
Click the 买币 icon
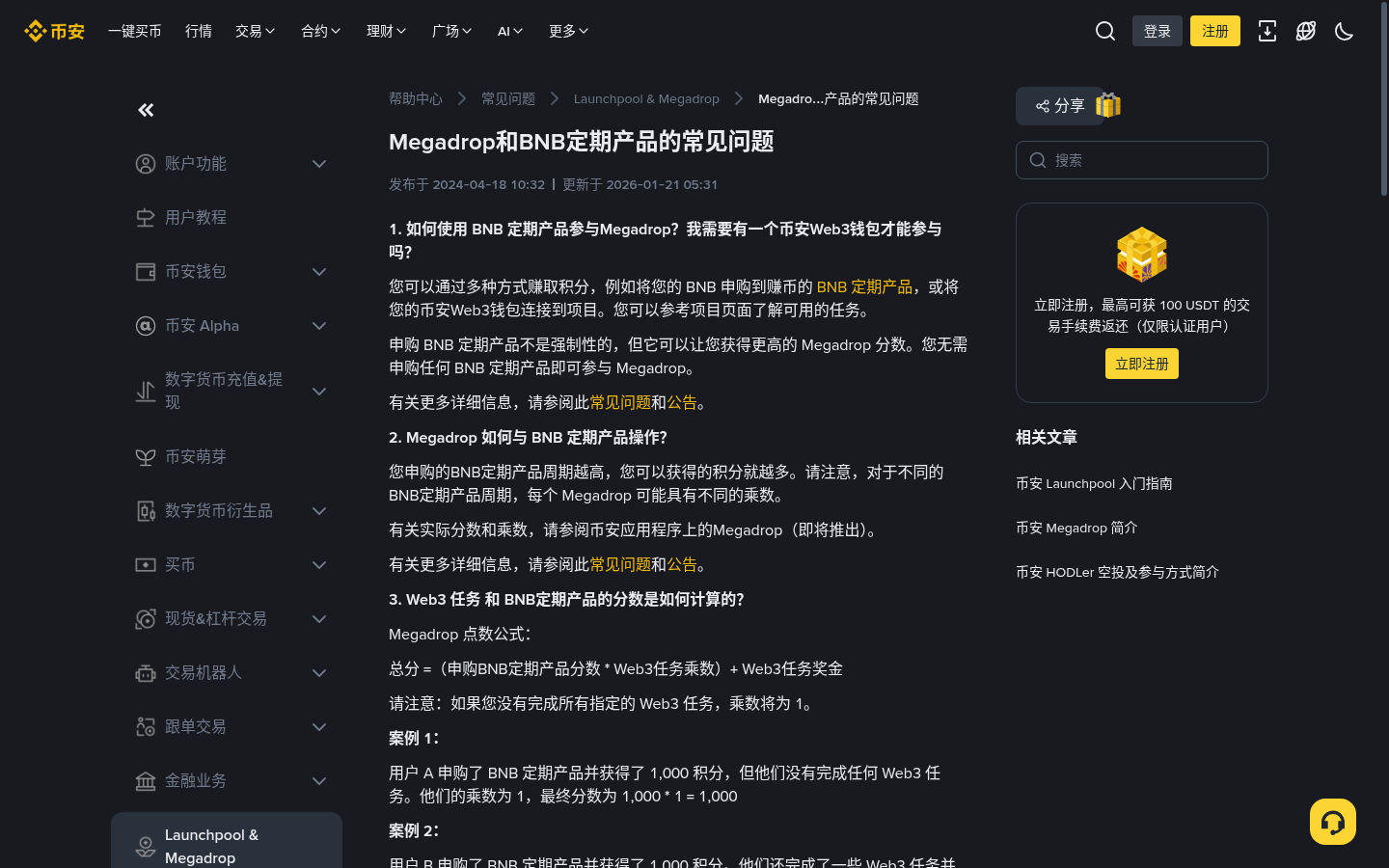pos(146,565)
